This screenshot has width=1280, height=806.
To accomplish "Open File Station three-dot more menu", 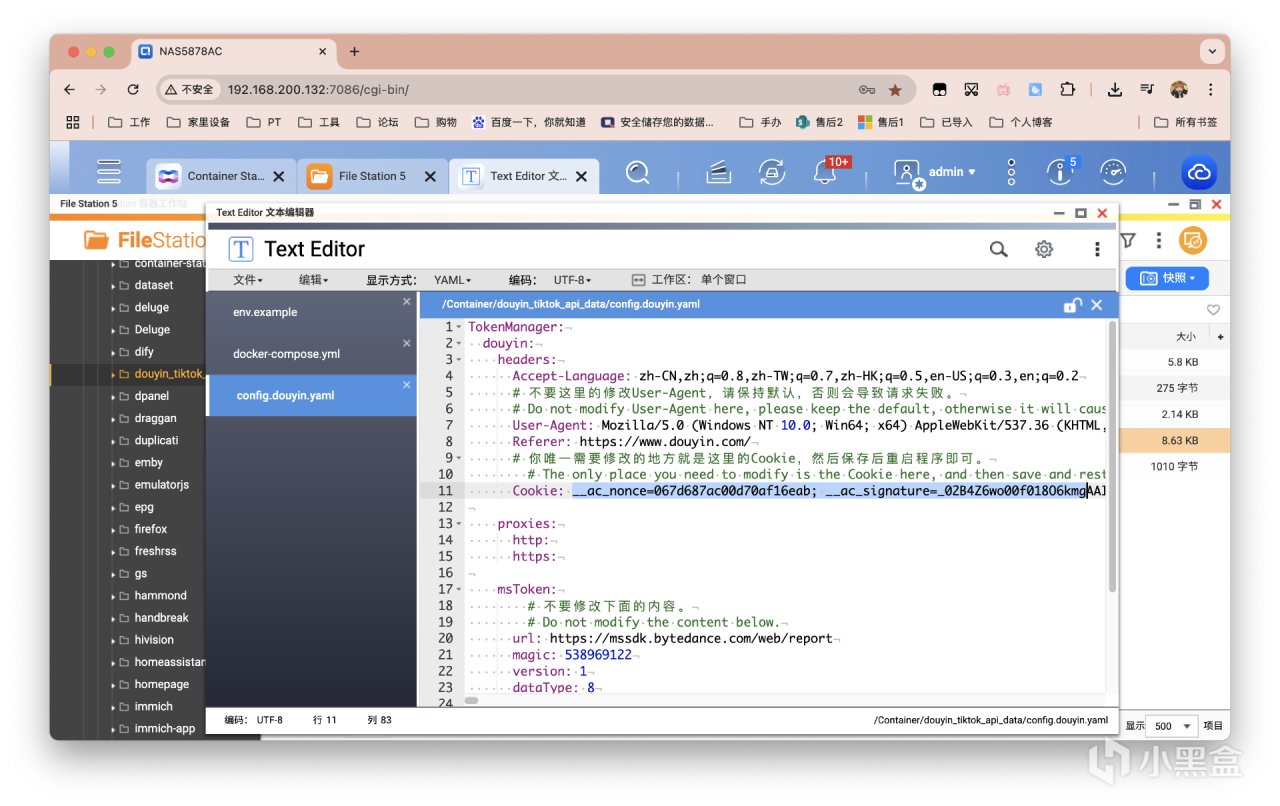I will click(x=1159, y=240).
